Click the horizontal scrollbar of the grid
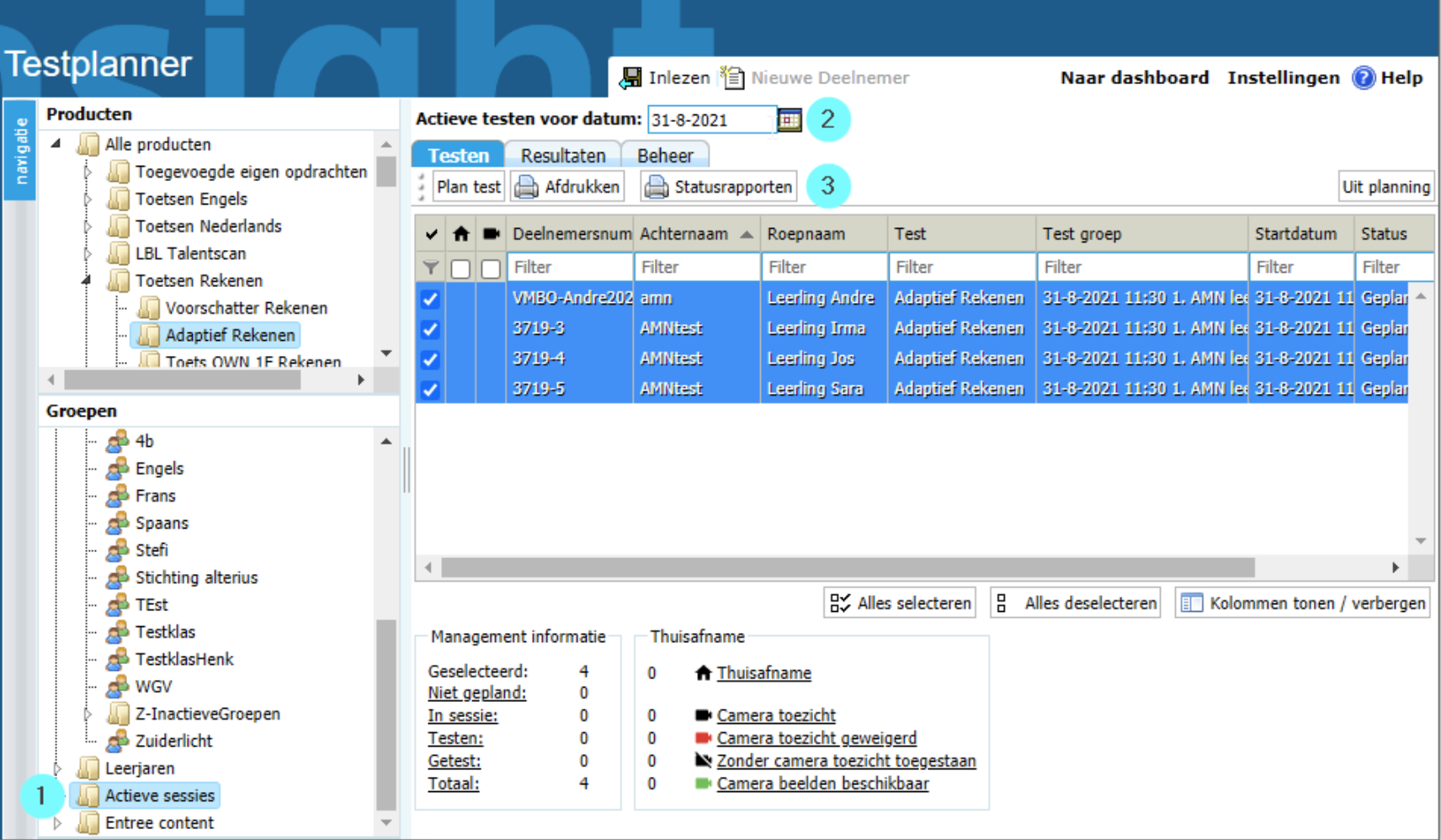This screenshot has width=1441, height=840. coord(847,568)
